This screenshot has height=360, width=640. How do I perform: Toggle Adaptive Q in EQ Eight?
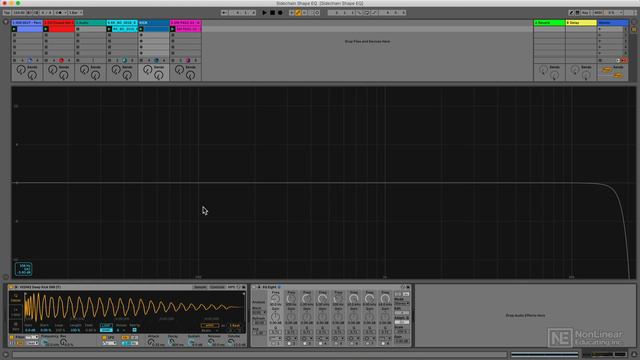pos(402,322)
